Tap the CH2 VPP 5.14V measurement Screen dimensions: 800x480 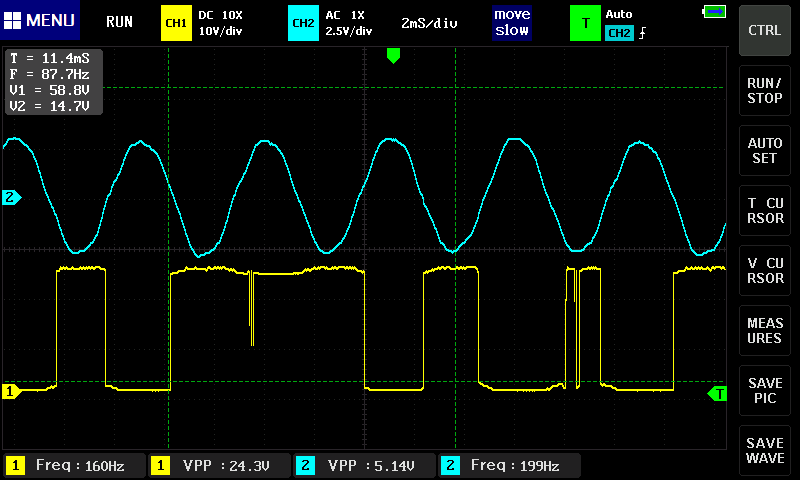click(x=364, y=465)
